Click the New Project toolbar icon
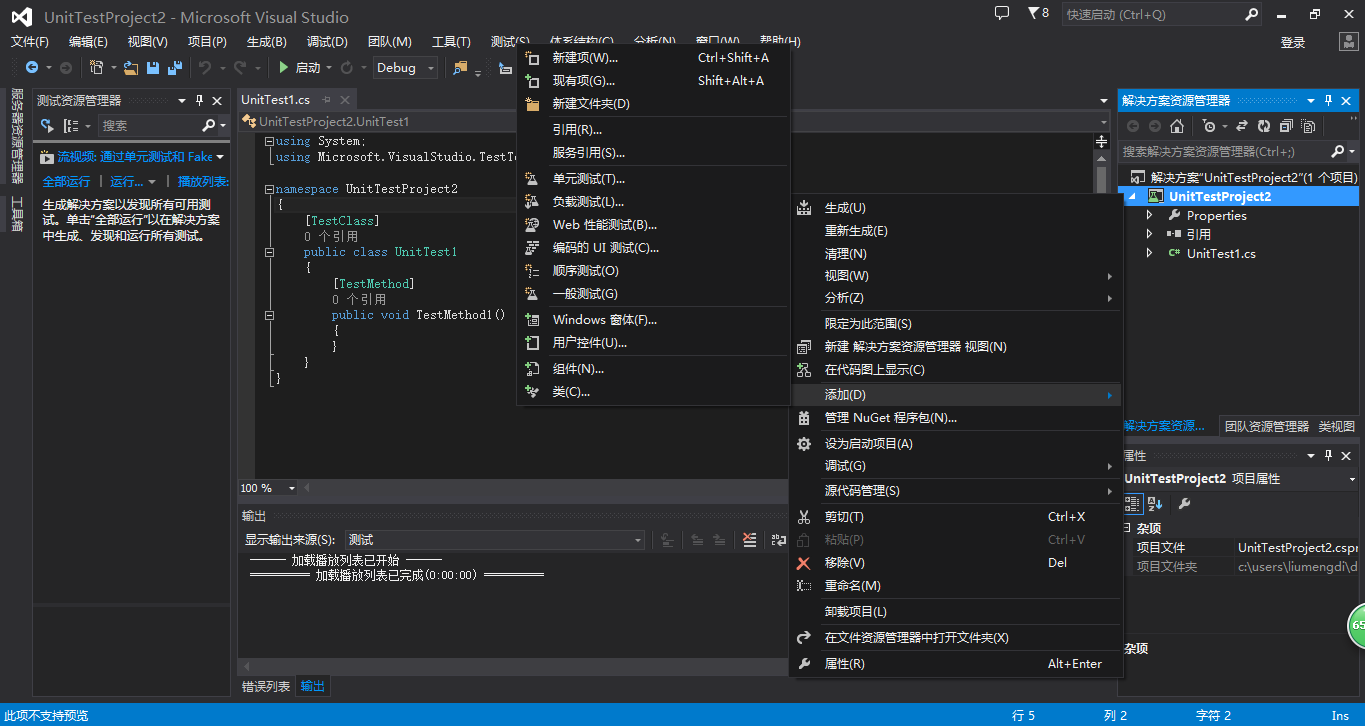The width and height of the screenshot is (1365, 726). [x=97, y=68]
